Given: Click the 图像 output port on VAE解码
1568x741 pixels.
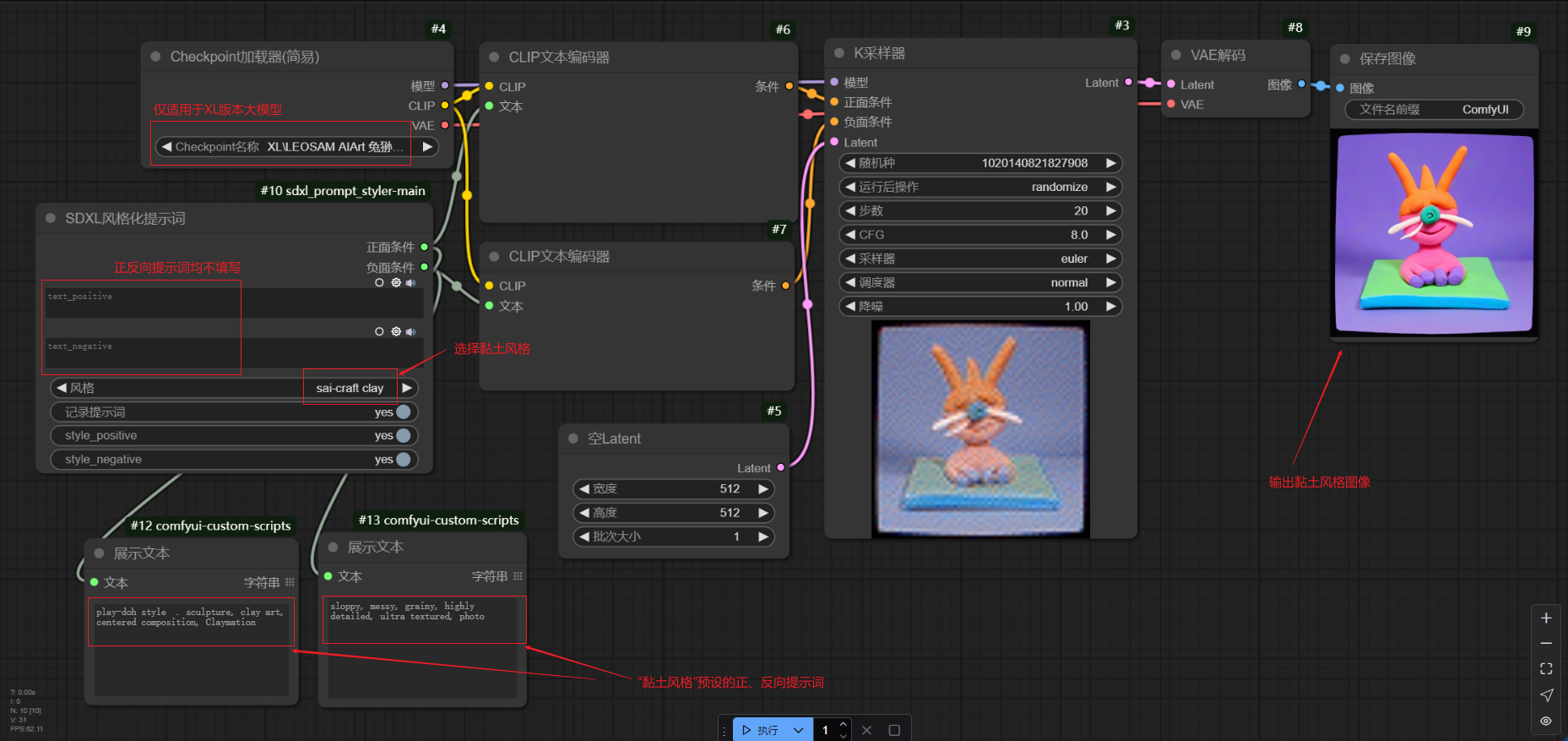Looking at the screenshot, I should pyautogui.click(x=1301, y=84).
